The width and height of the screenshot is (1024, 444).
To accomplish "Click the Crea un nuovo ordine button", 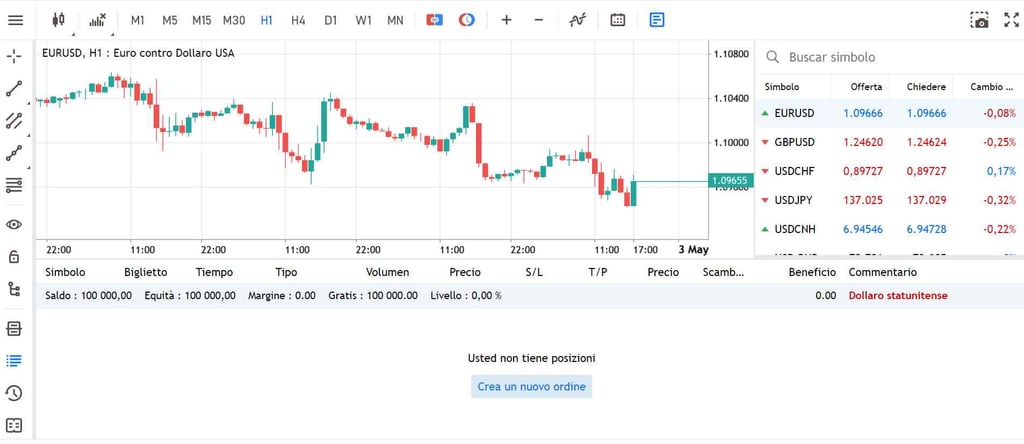I will (x=531, y=386).
